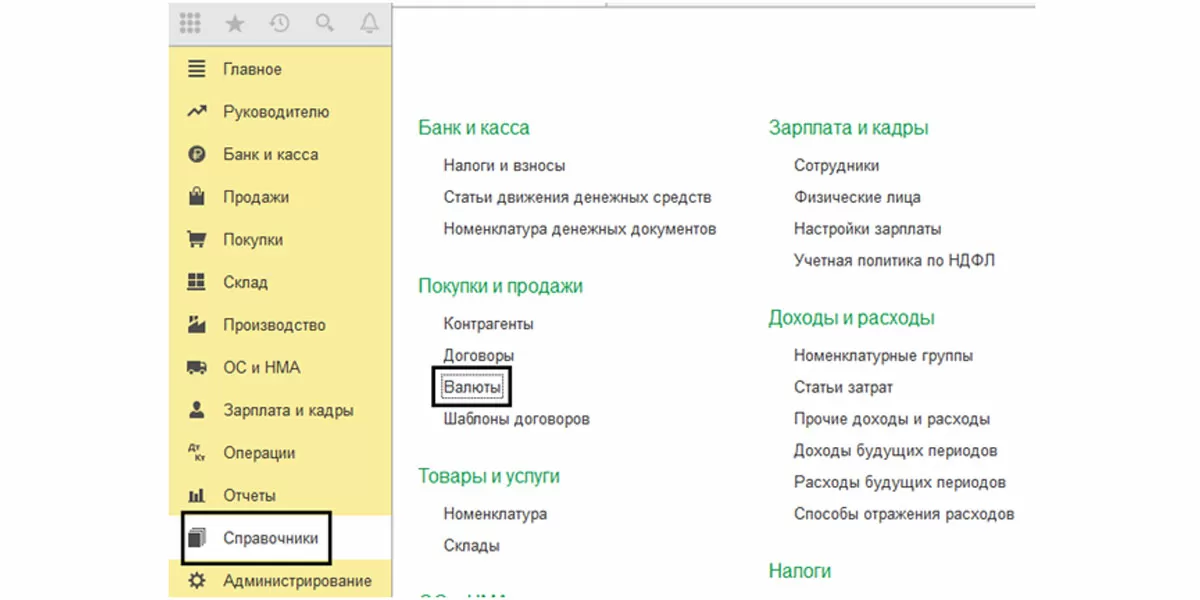Click the search magnifier icon
Image resolution: width=1200 pixels, height=600 pixels.
(324, 22)
